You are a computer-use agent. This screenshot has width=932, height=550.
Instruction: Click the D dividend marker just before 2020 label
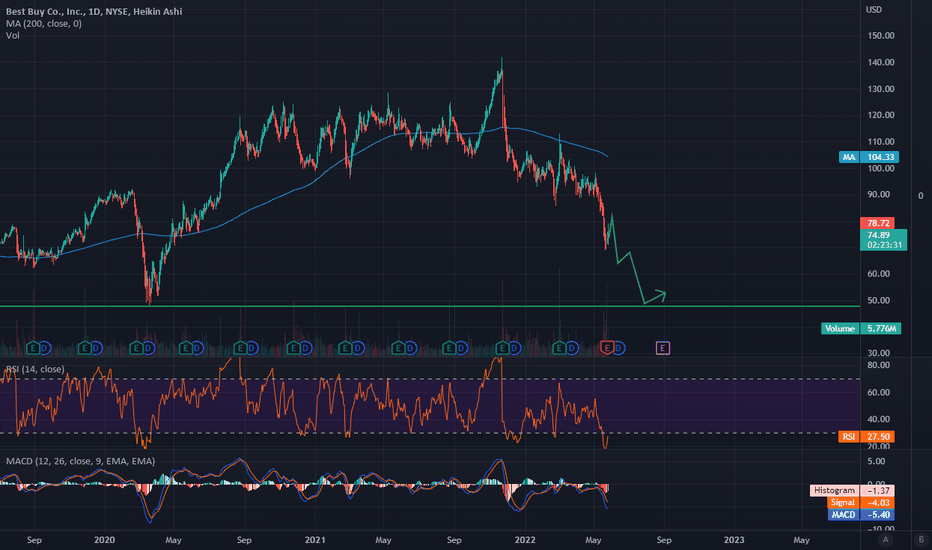tap(96, 348)
